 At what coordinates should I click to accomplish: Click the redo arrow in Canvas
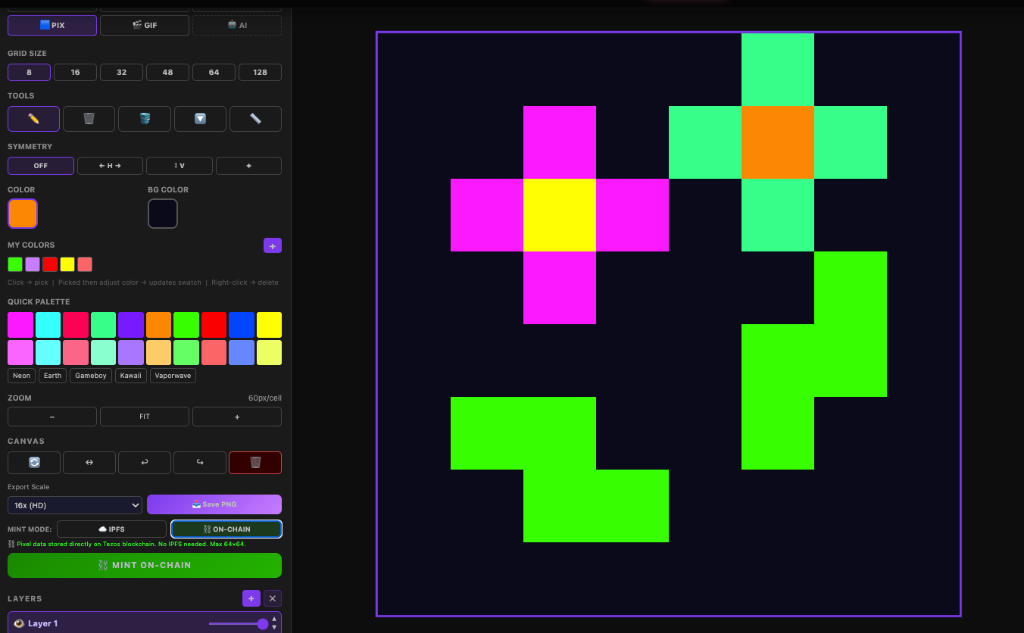199,462
